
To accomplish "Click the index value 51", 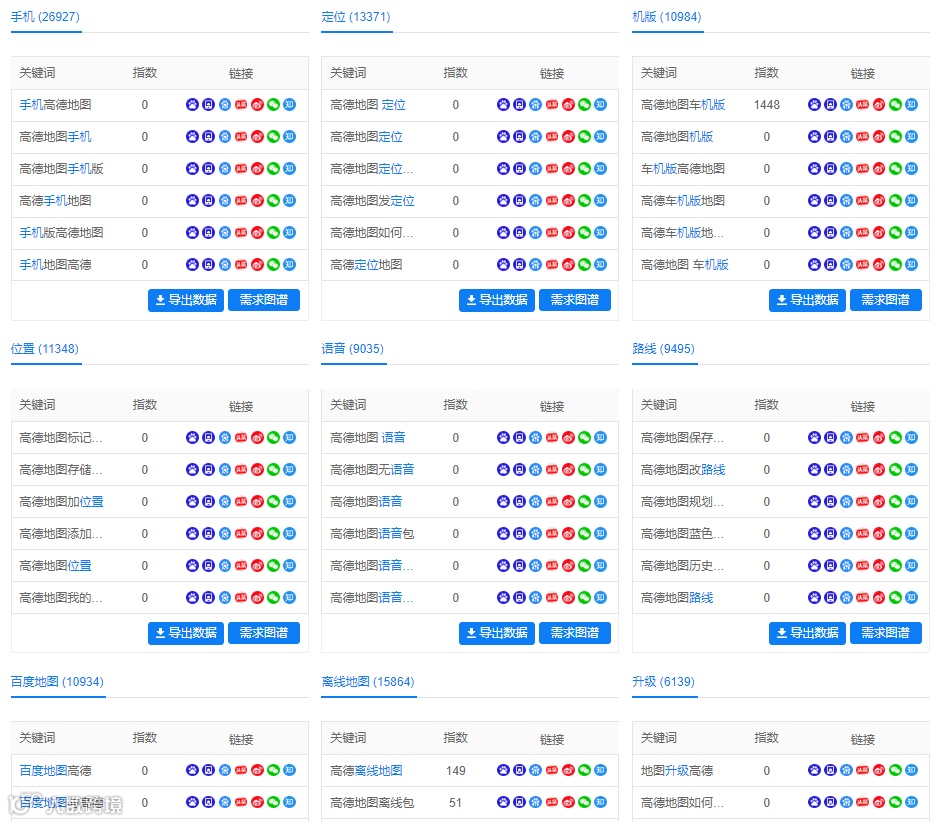I will 455,802.
